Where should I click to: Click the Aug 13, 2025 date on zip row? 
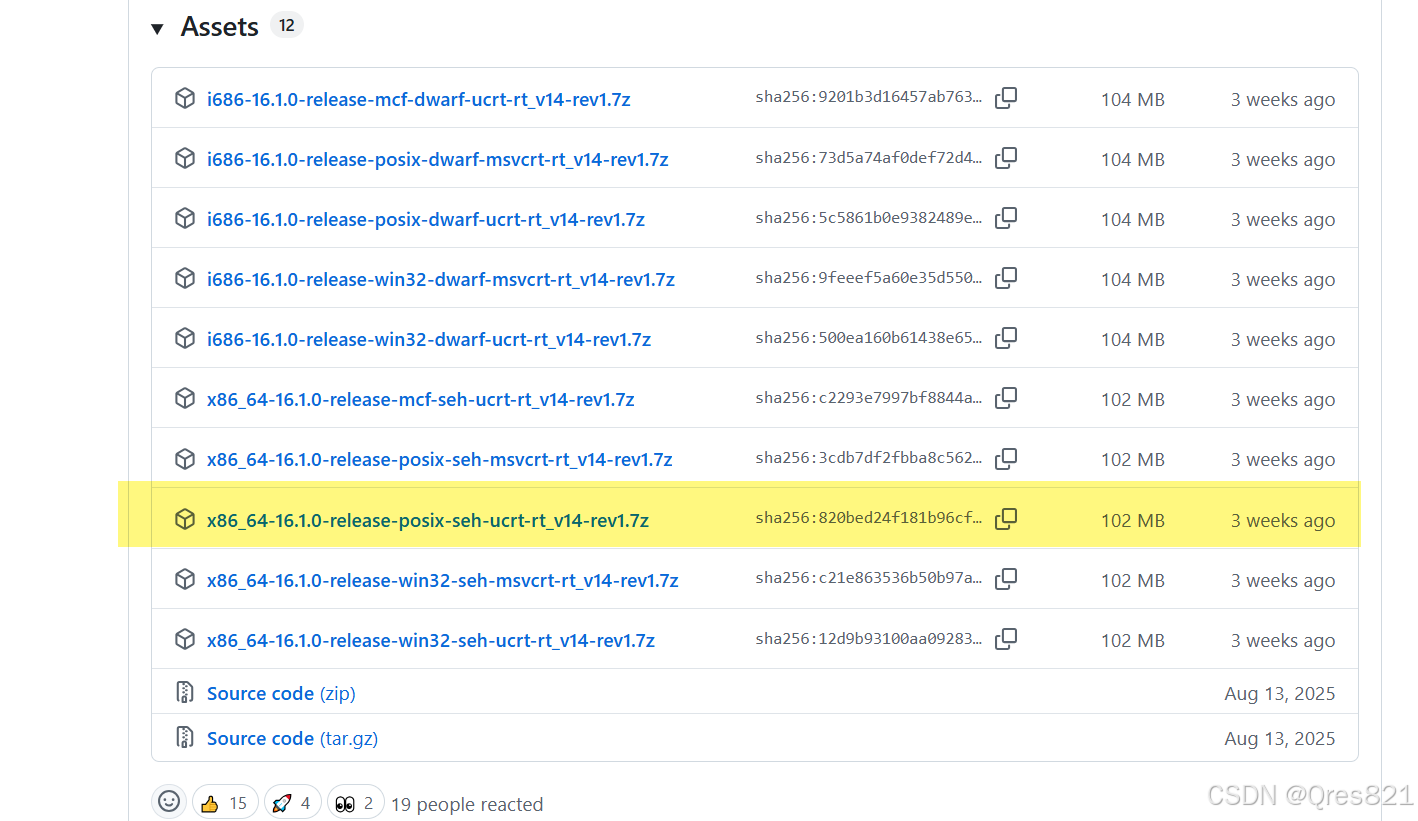click(x=1280, y=693)
